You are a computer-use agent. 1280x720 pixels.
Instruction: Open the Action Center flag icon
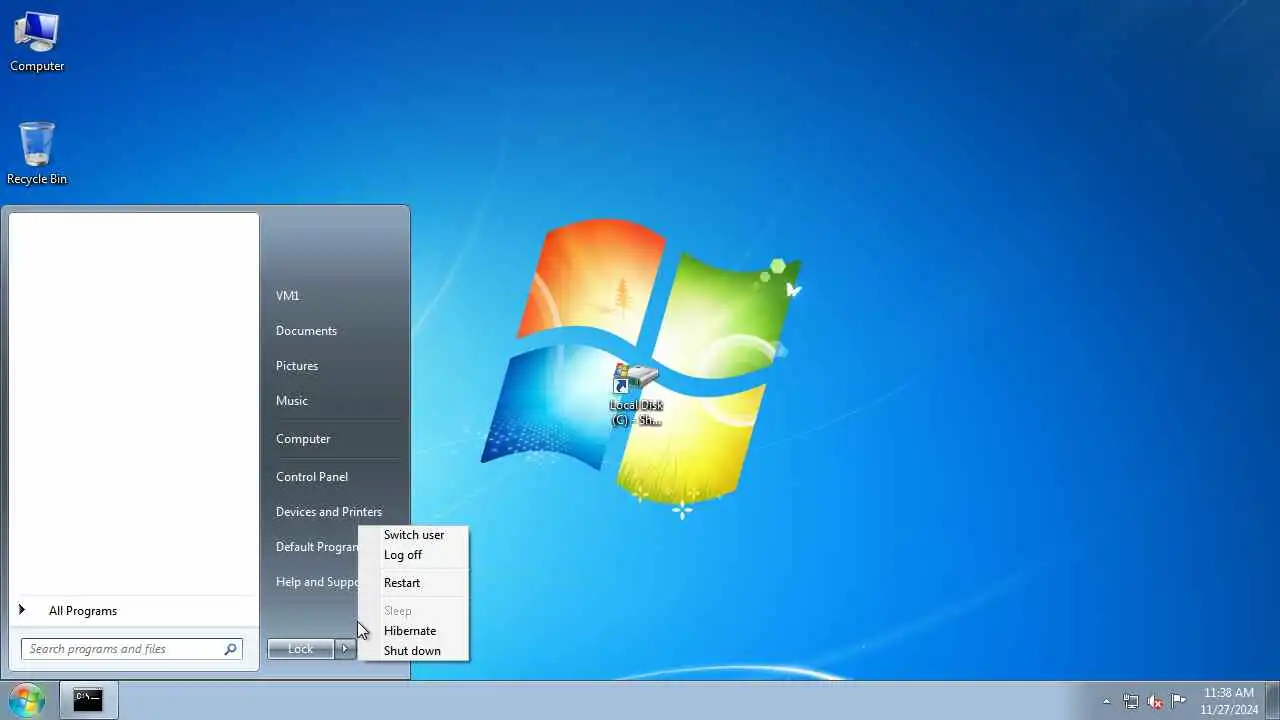click(x=1179, y=701)
